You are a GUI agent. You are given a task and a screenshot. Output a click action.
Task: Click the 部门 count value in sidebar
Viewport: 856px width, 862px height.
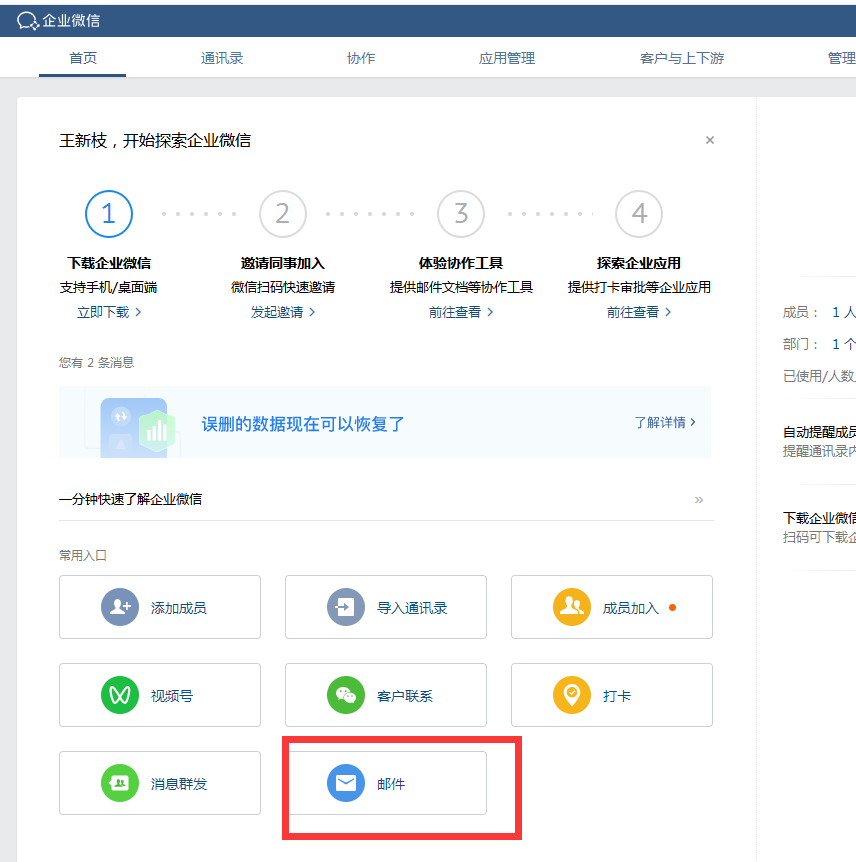point(843,345)
